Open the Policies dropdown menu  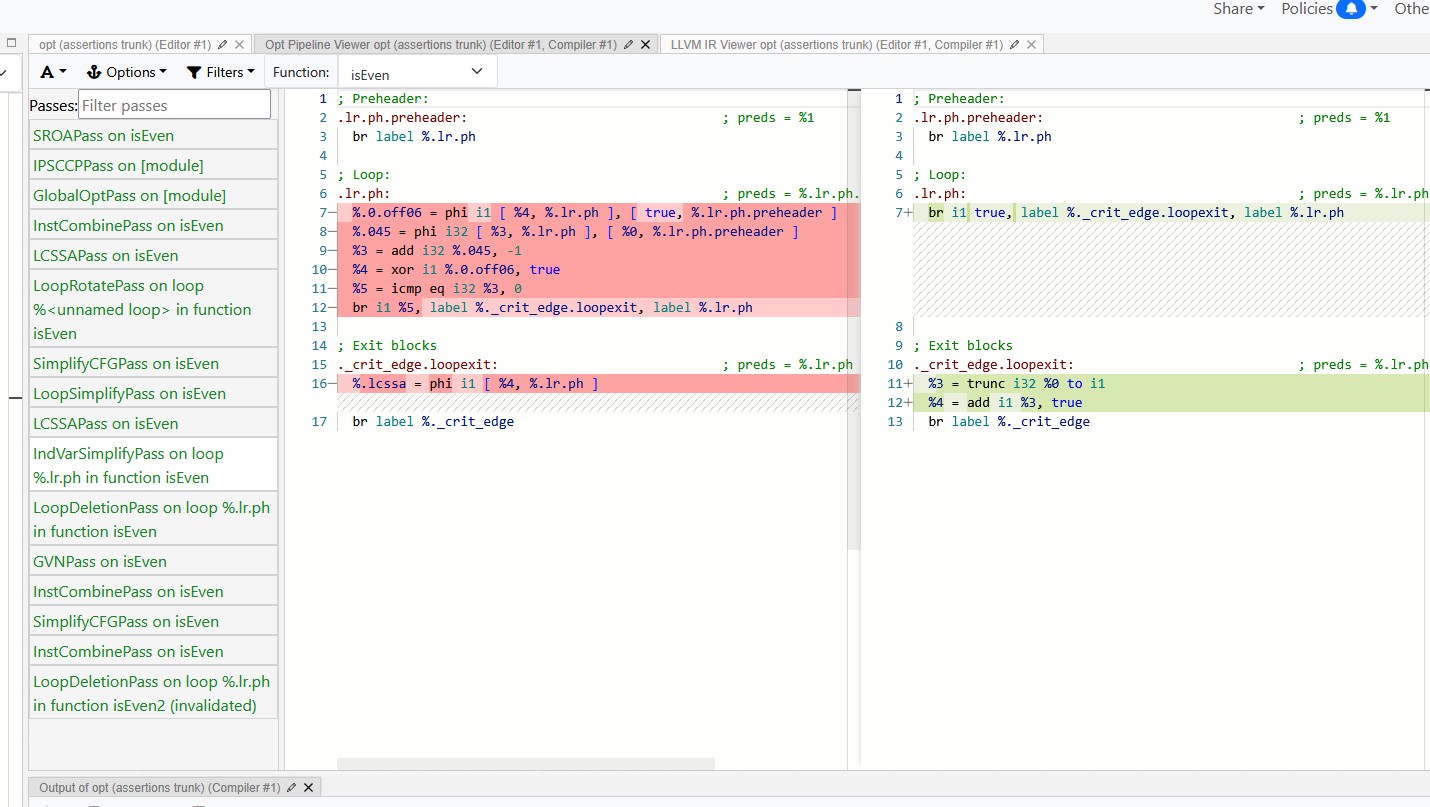coord(1307,9)
